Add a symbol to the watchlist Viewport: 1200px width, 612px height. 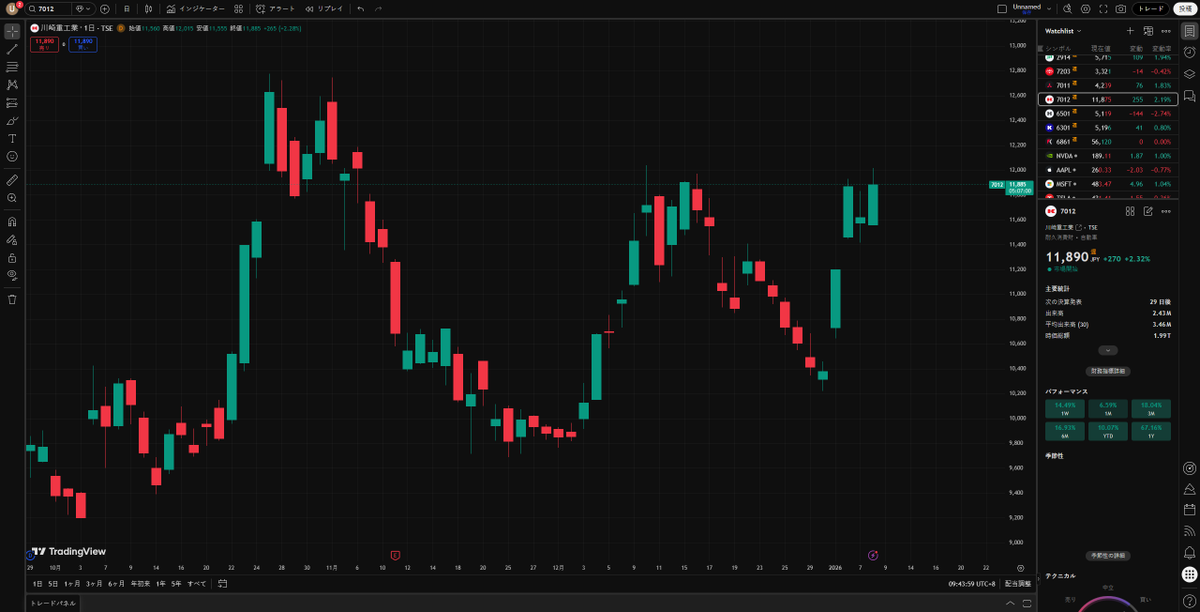pyautogui.click(x=1130, y=31)
